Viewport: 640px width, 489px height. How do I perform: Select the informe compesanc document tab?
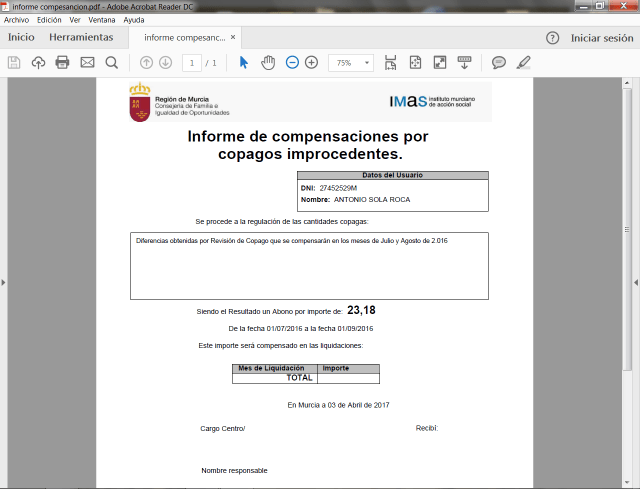point(184,38)
